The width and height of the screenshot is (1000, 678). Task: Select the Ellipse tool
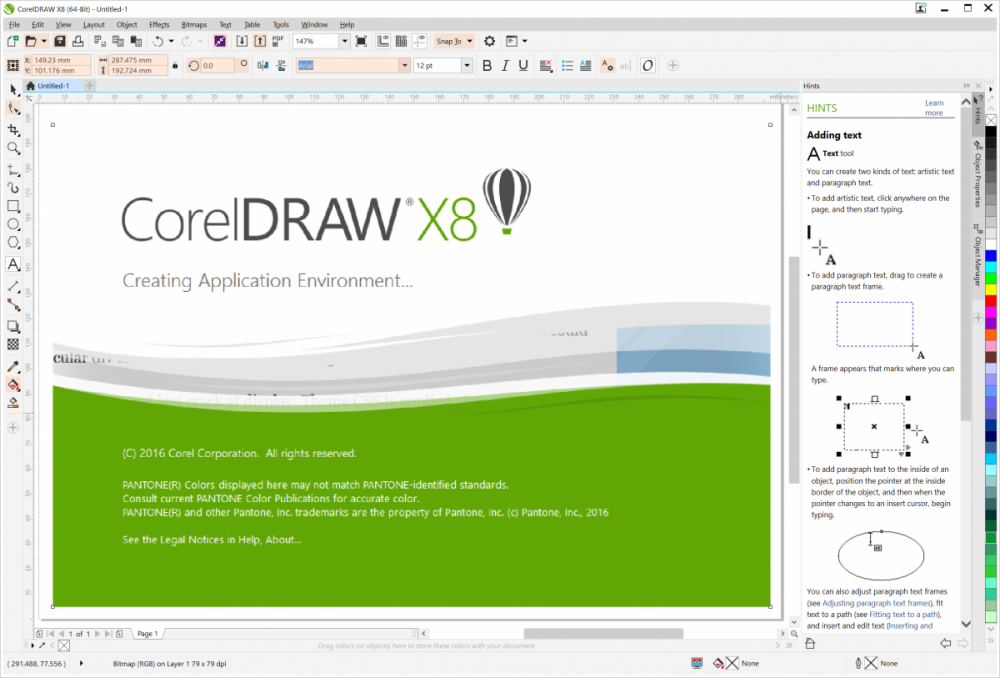13,223
